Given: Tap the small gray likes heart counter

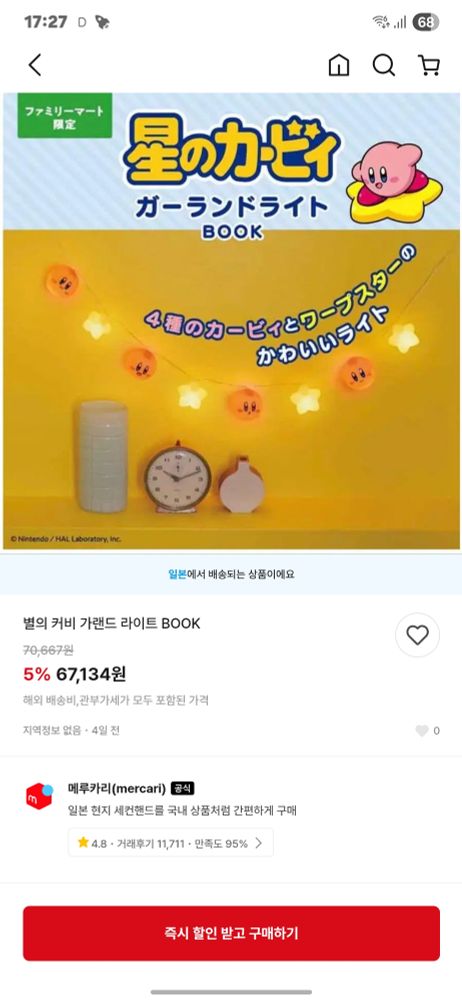Looking at the screenshot, I should pyautogui.click(x=422, y=731).
